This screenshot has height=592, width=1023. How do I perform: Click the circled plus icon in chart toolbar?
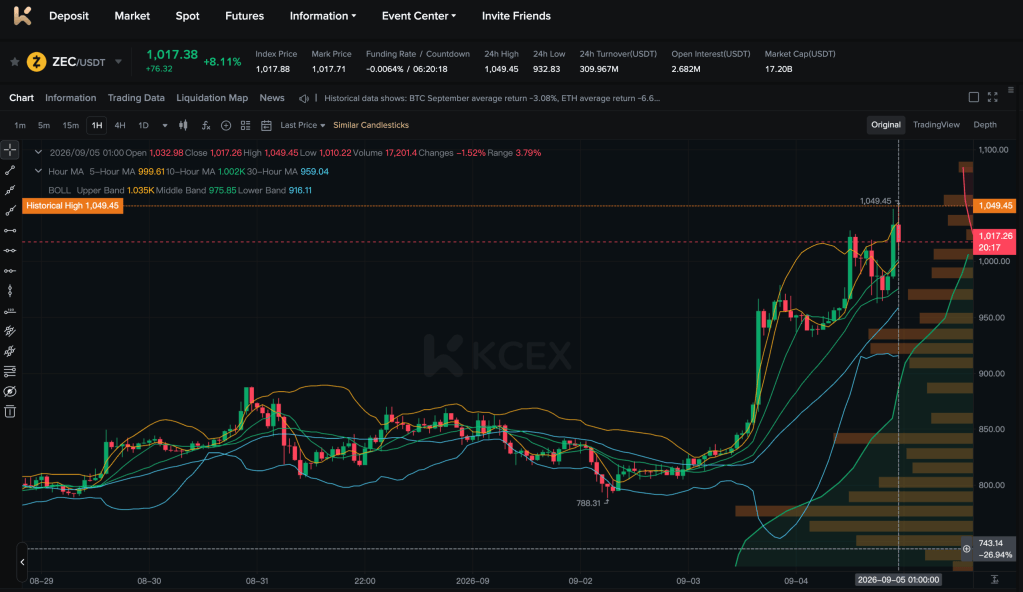point(226,125)
